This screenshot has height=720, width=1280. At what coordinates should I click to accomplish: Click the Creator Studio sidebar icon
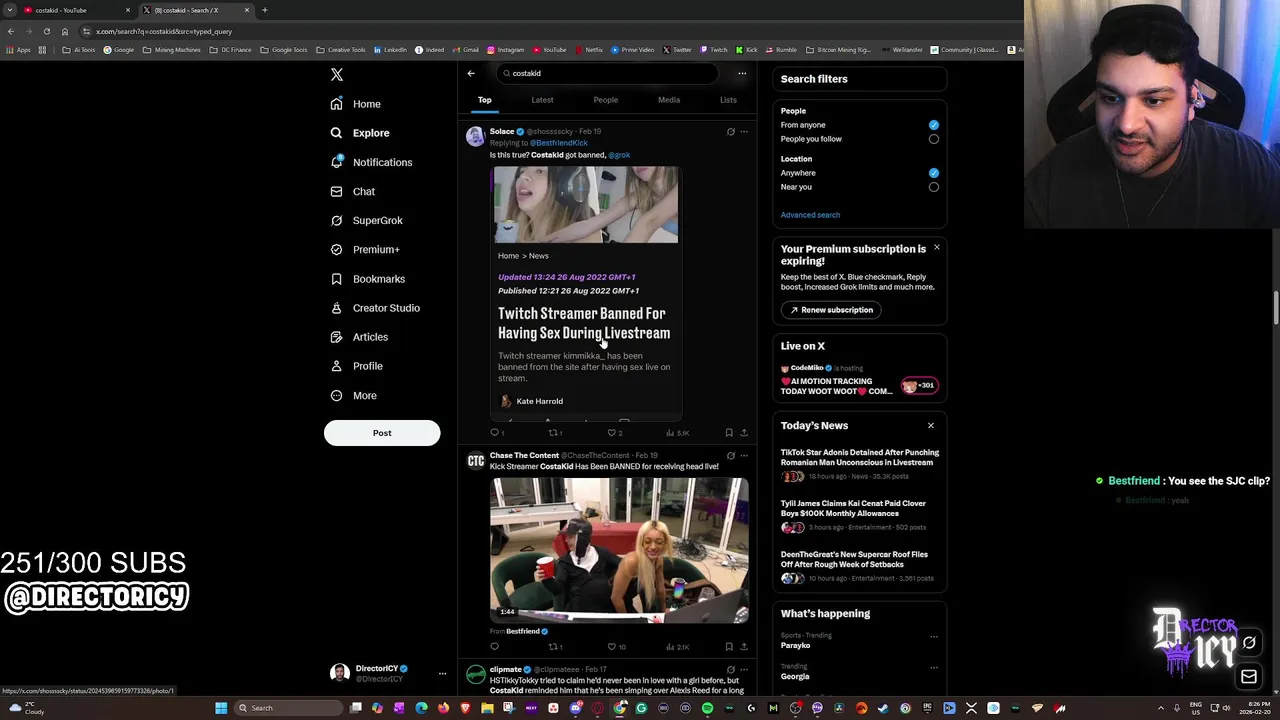pyautogui.click(x=337, y=308)
